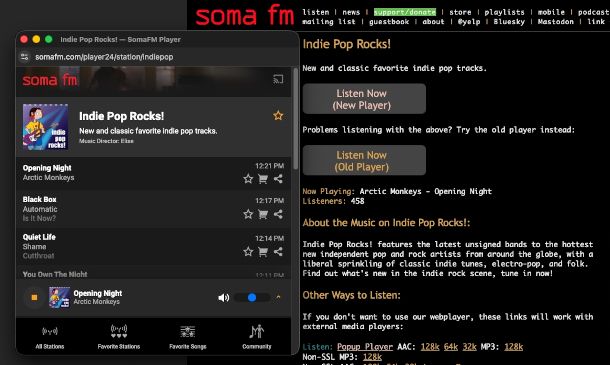610x365 pixels.
Task: Click the Popup Player link
Action: (x=365, y=347)
